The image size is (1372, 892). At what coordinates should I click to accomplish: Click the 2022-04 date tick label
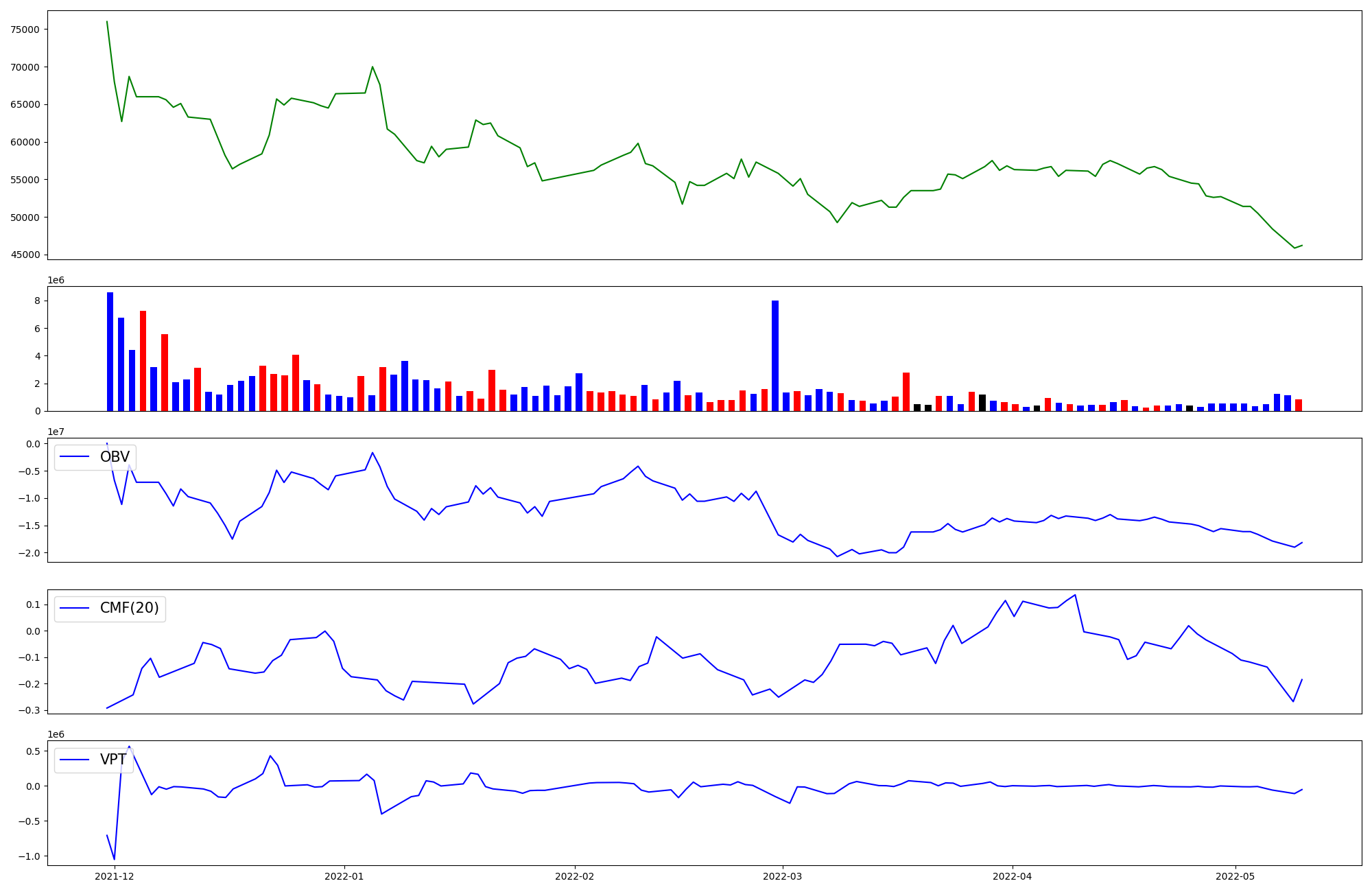point(1013,876)
